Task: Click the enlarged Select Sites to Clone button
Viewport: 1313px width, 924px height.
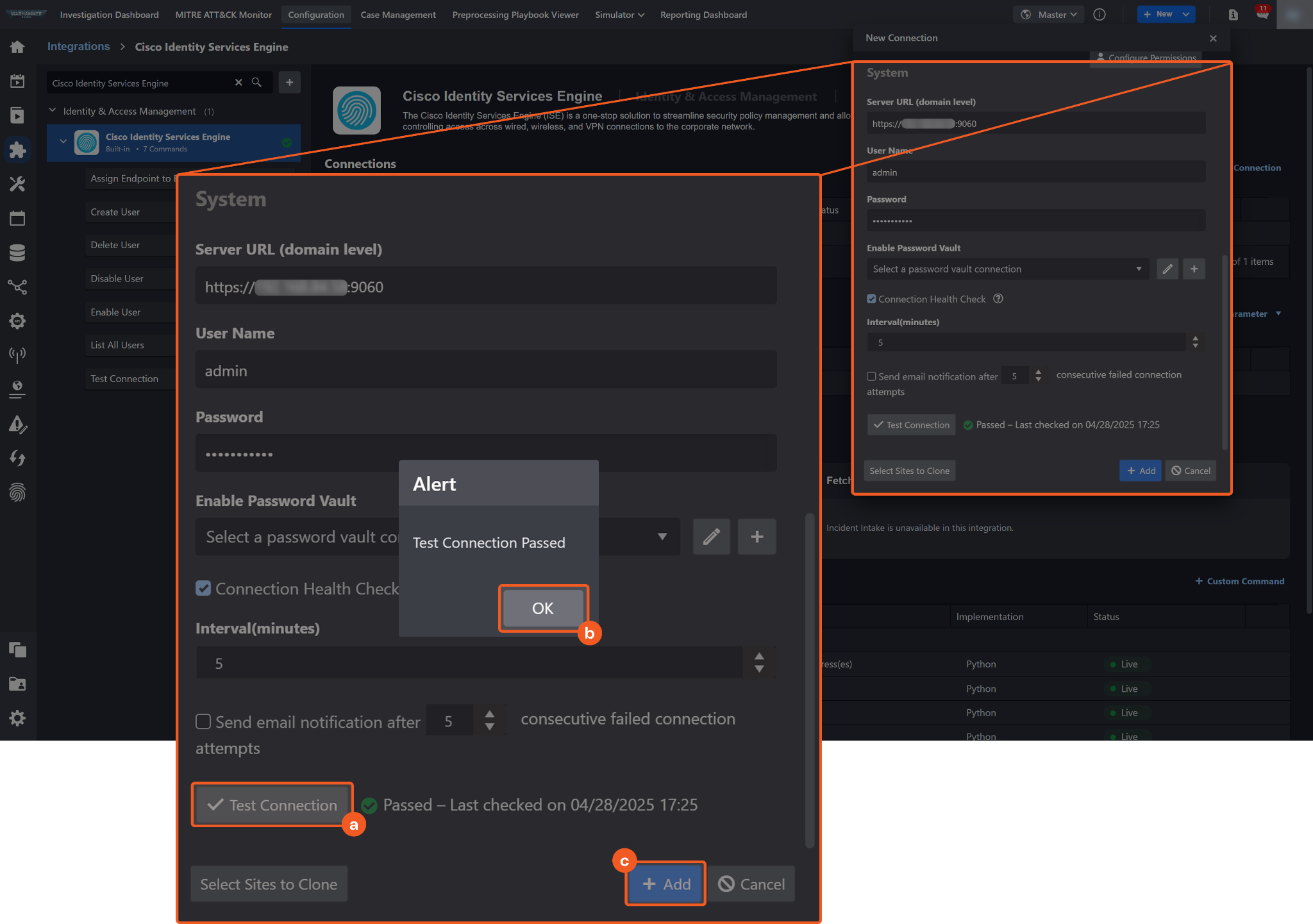Action: 269,884
